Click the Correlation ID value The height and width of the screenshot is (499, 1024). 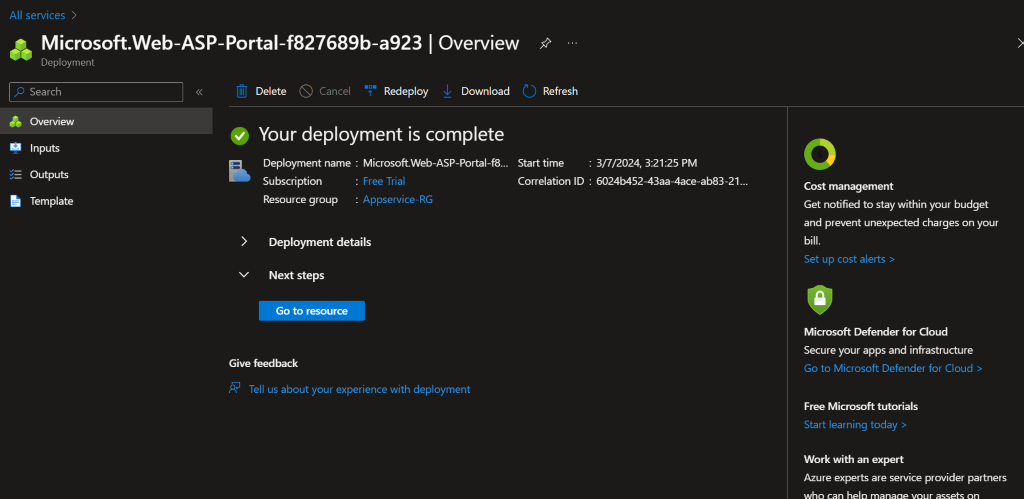pyautogui.click(x=672, y=181)
